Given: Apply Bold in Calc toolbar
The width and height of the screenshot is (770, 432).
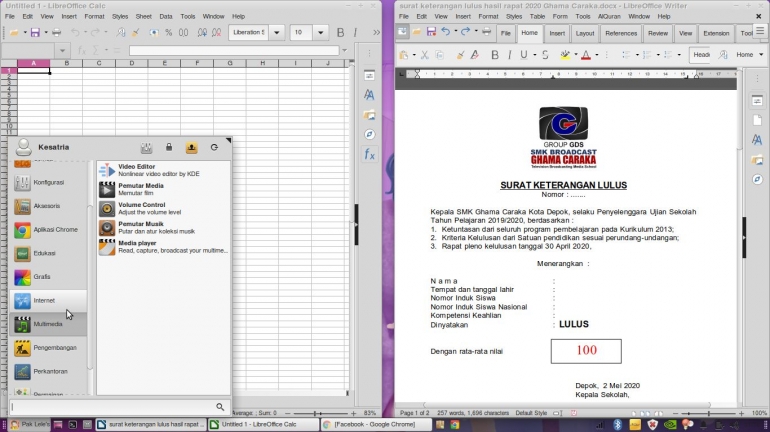Looking at the screenshot, I should coord(340,32).
